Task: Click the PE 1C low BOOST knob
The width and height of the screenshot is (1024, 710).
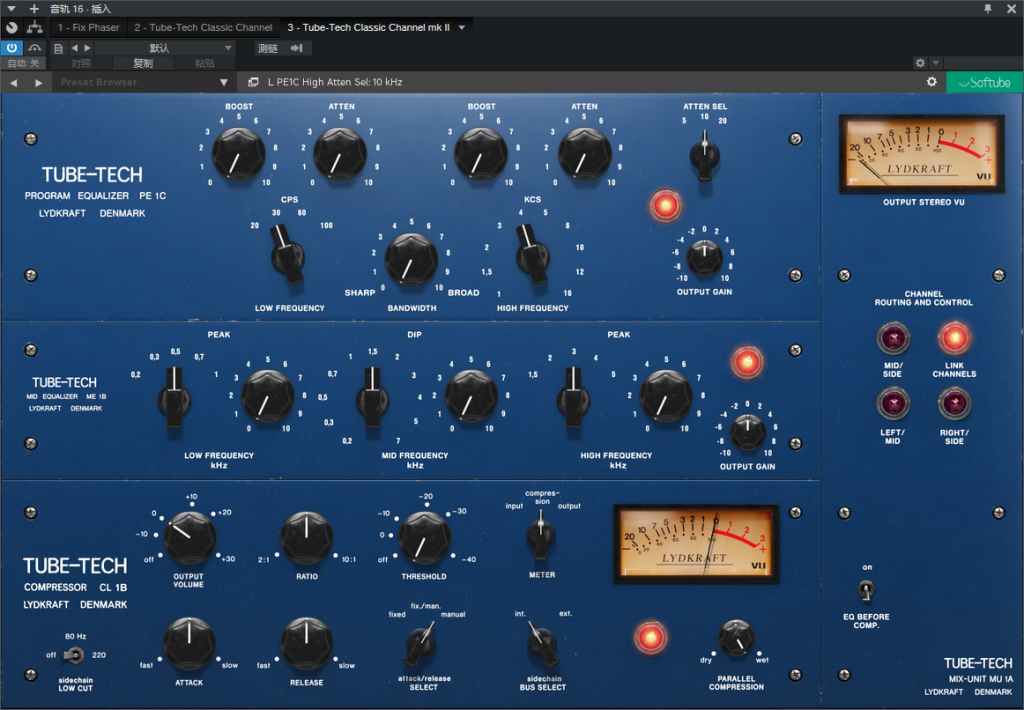Action: click(x=238, y=153)
